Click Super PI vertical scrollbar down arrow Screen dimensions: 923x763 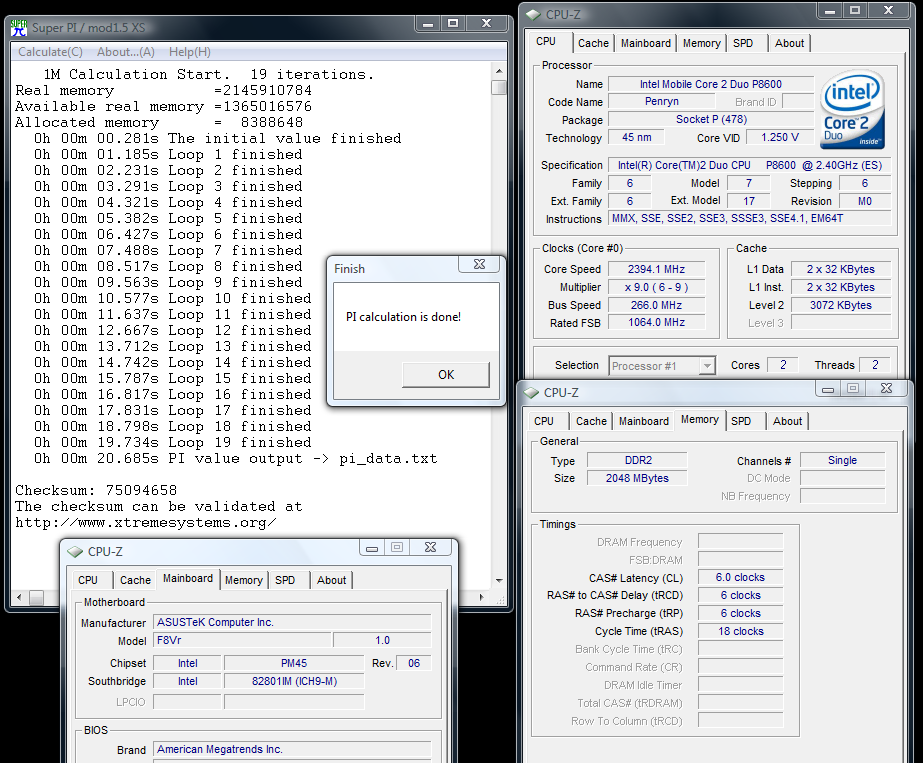pos(499,580)
